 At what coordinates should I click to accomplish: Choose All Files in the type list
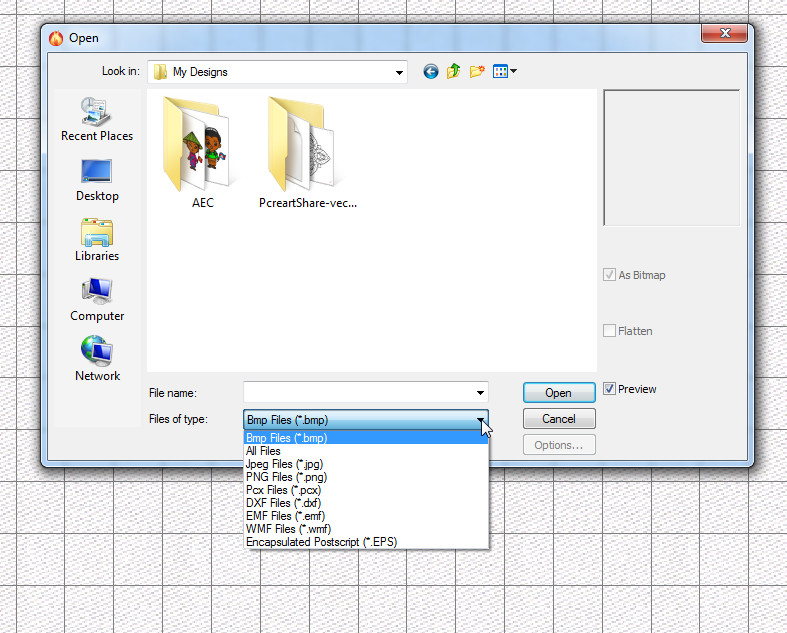[366, 451]
